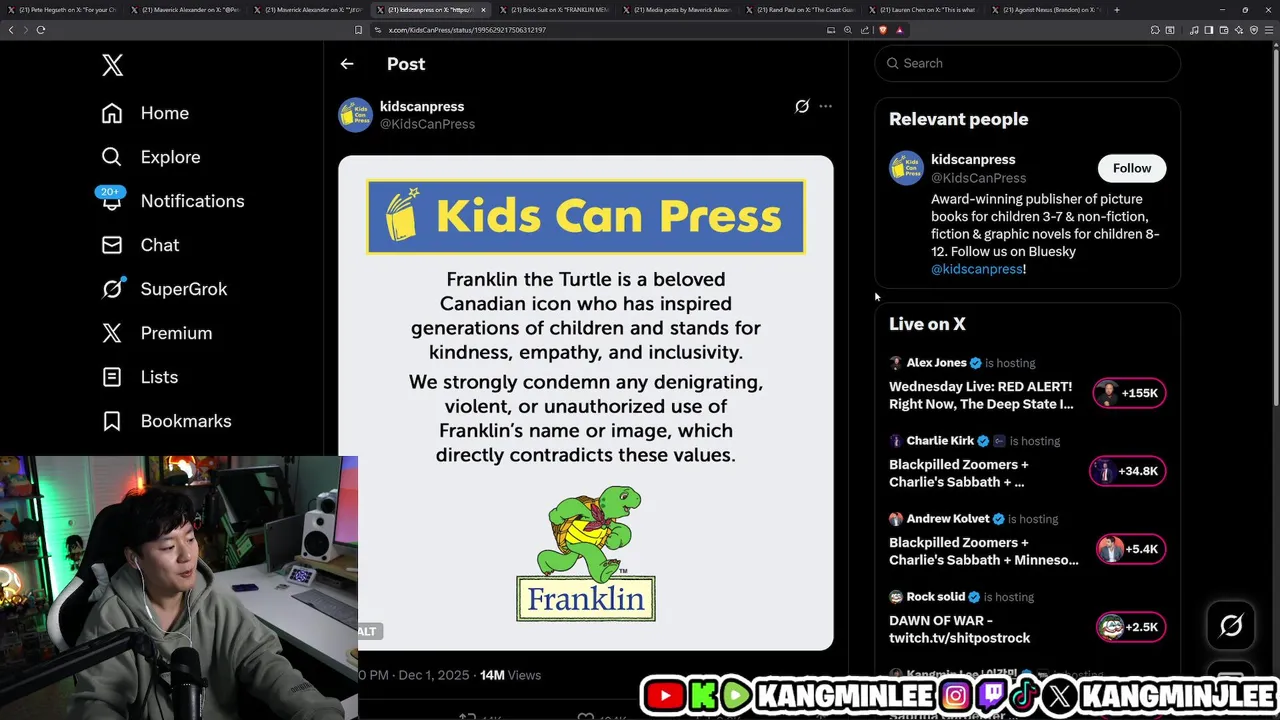Open the Premium page
The width and height of the screenshot is (1280, 720).
point(156,333)
